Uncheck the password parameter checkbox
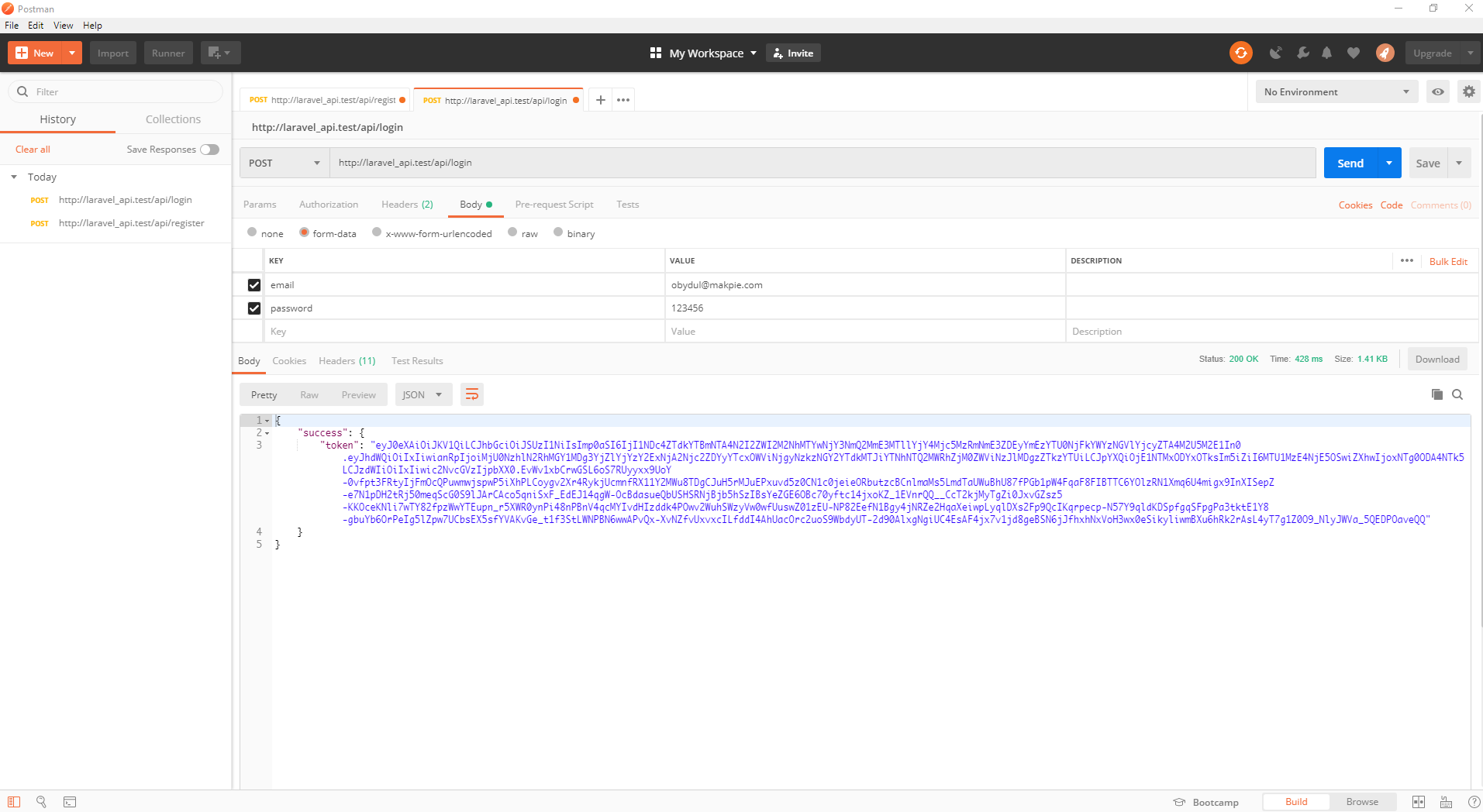1483x812 pixels. [x=253, y=308]
